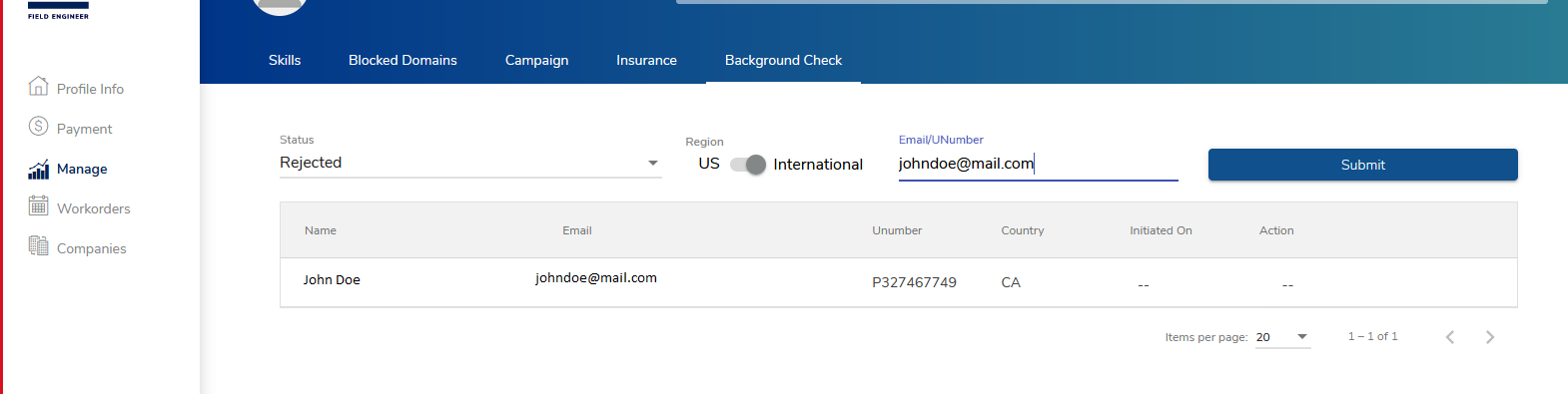Go to previous page arrow
1568x394 pixels.
point(1450,337)
